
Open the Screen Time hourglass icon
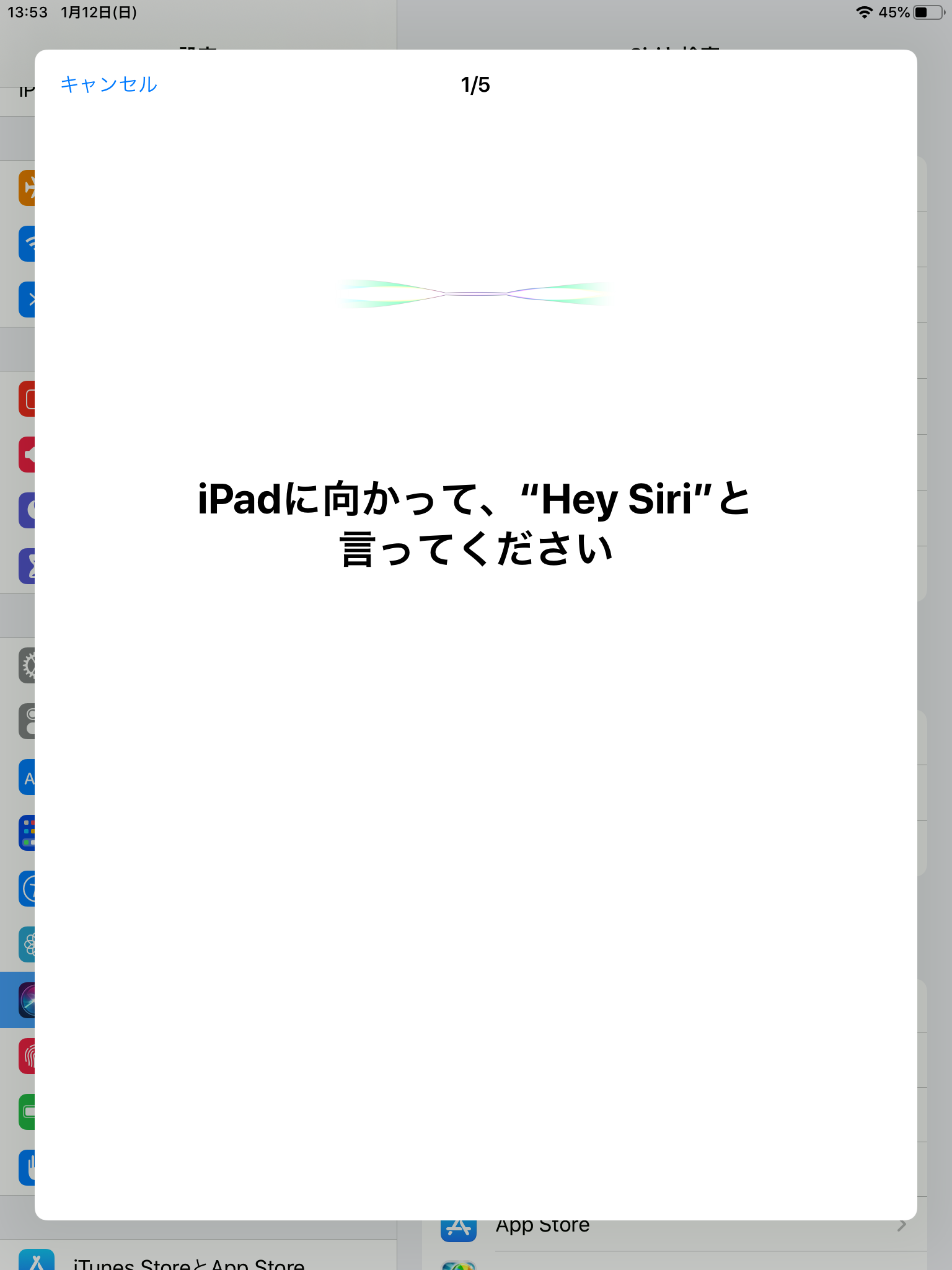pyautogui.click(x=27, y=566)
